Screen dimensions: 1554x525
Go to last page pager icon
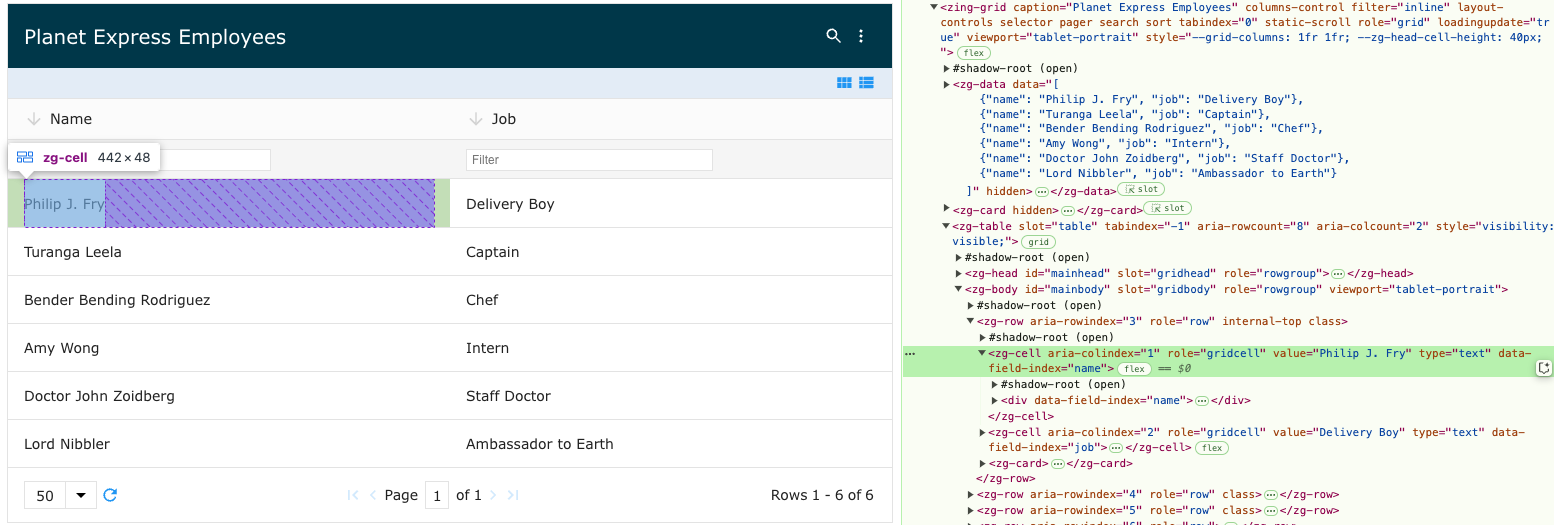click(513, 495)
